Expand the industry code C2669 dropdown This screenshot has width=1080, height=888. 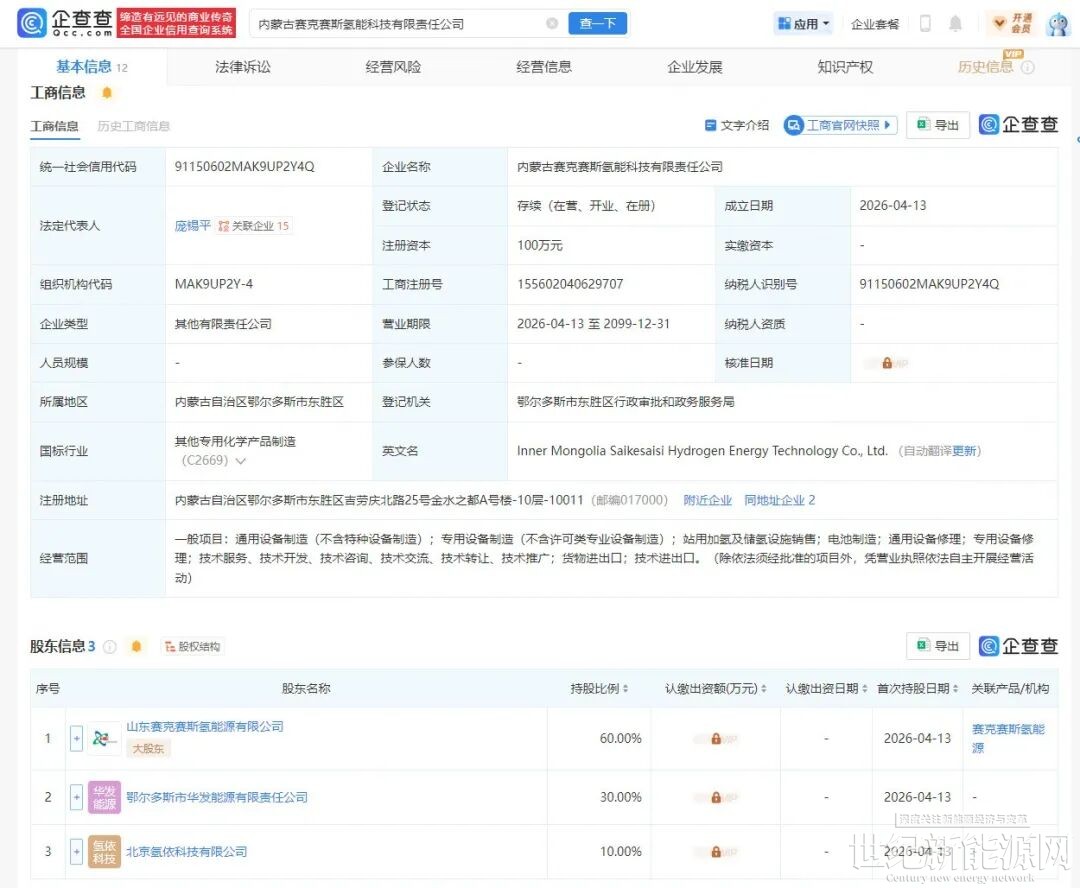[240, 461]
